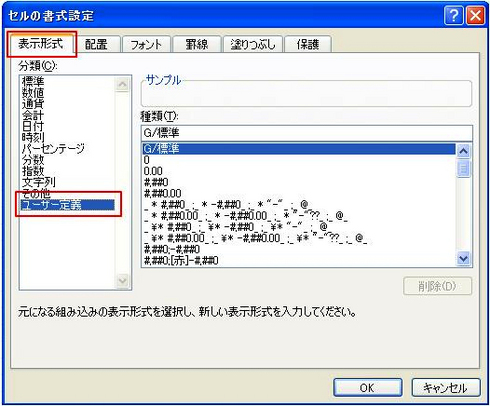Close the セルの書式設定 dialog
The image size is (490, 406).
475,15
